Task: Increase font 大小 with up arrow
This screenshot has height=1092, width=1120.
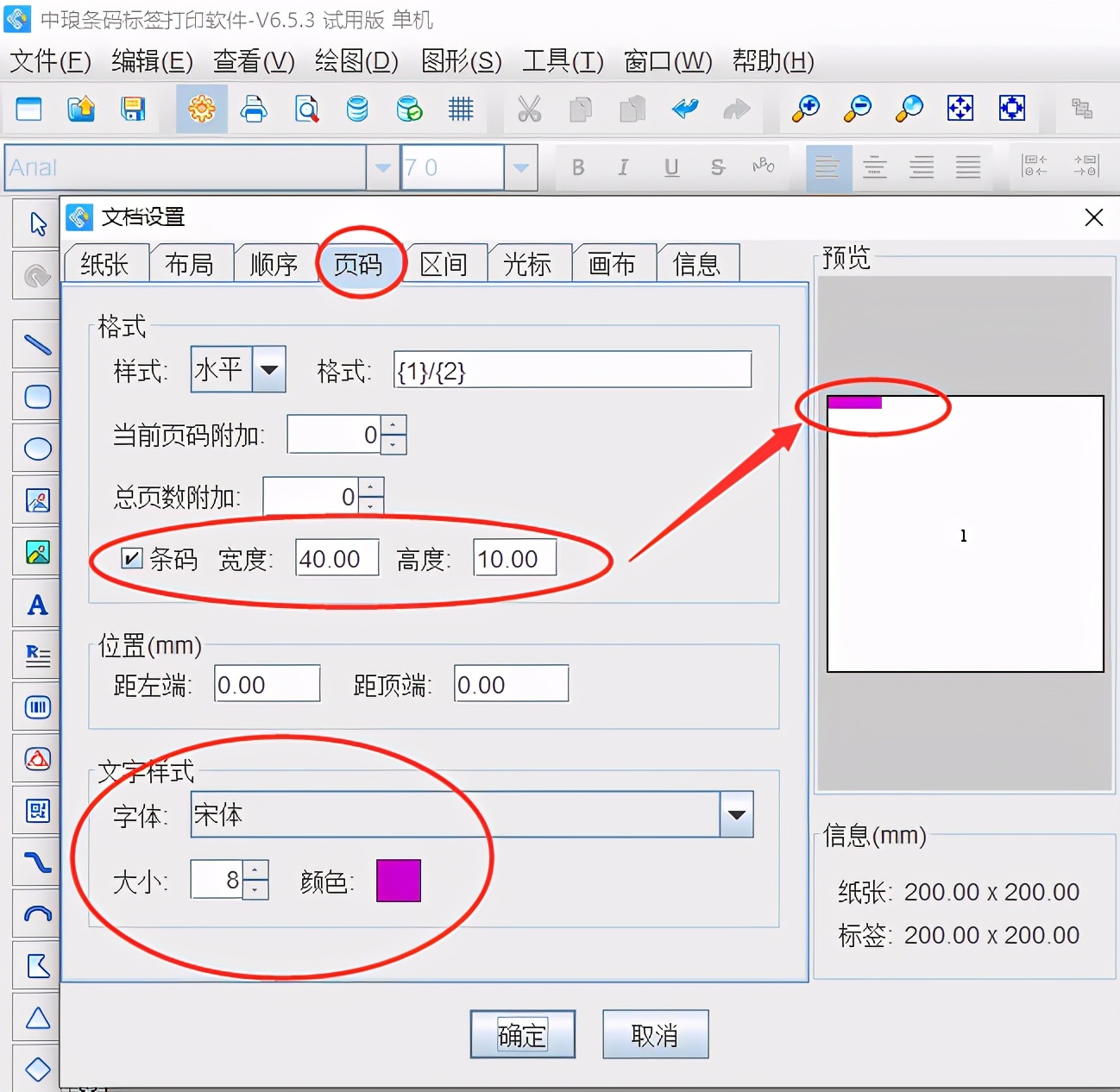Action: point(255,870)
